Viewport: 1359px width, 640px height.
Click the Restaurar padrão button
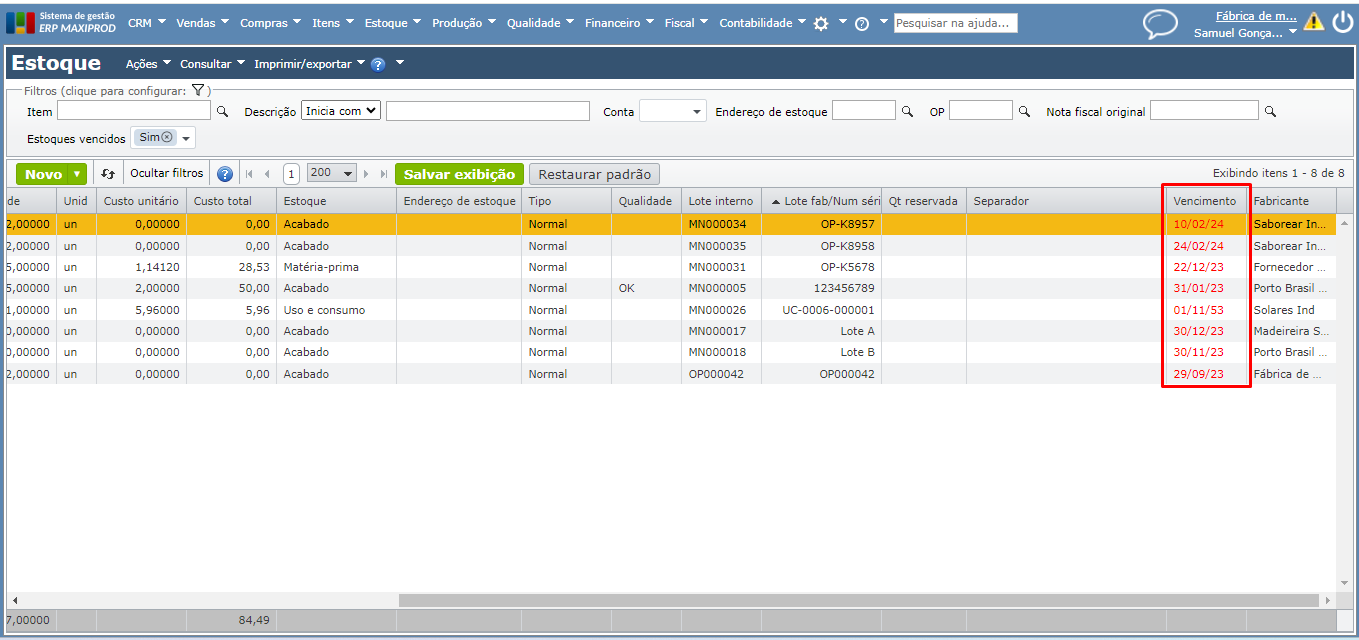tap(594, 174)
